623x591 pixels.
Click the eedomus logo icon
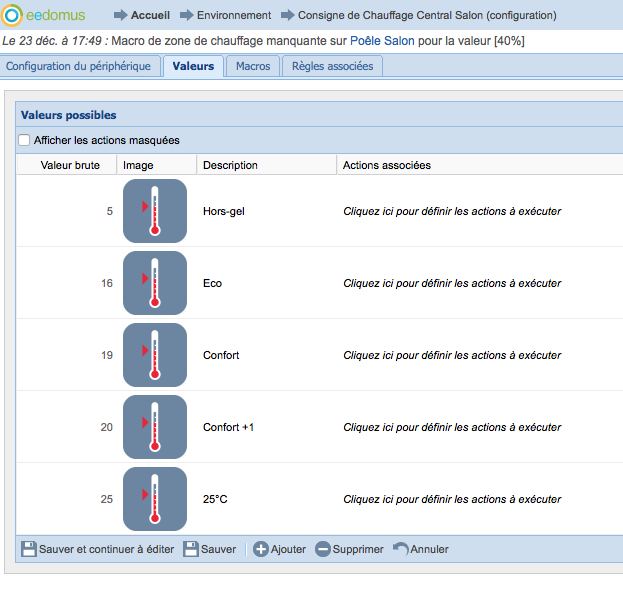[13, 15]
